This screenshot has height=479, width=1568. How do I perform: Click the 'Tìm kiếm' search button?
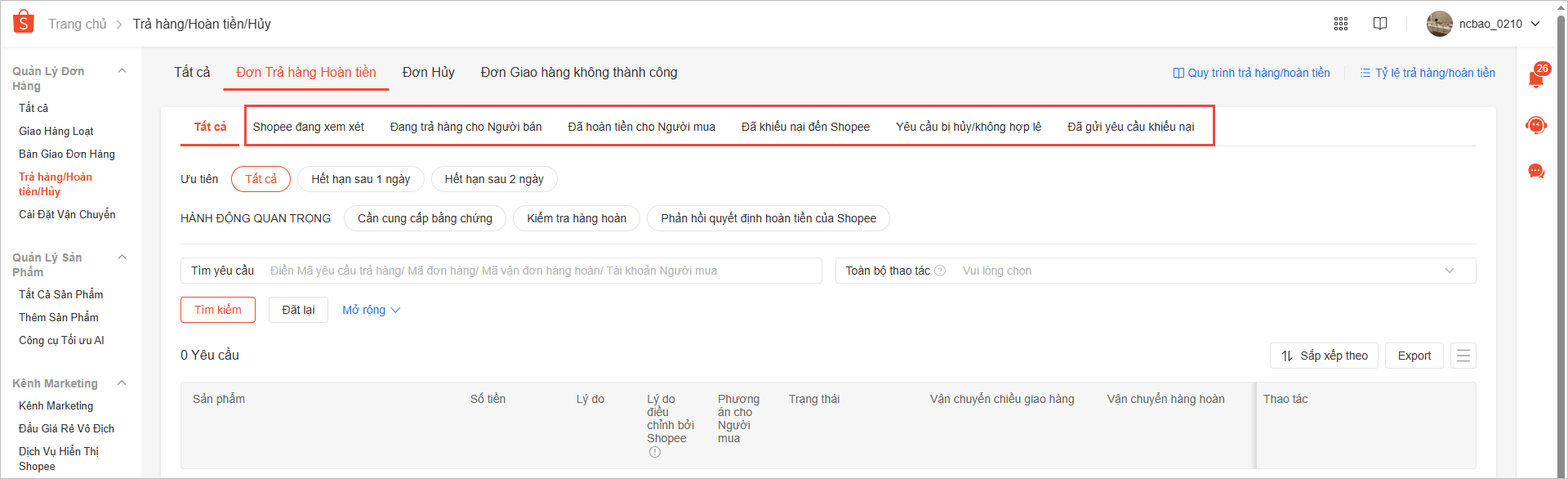(x=217, y=310)
